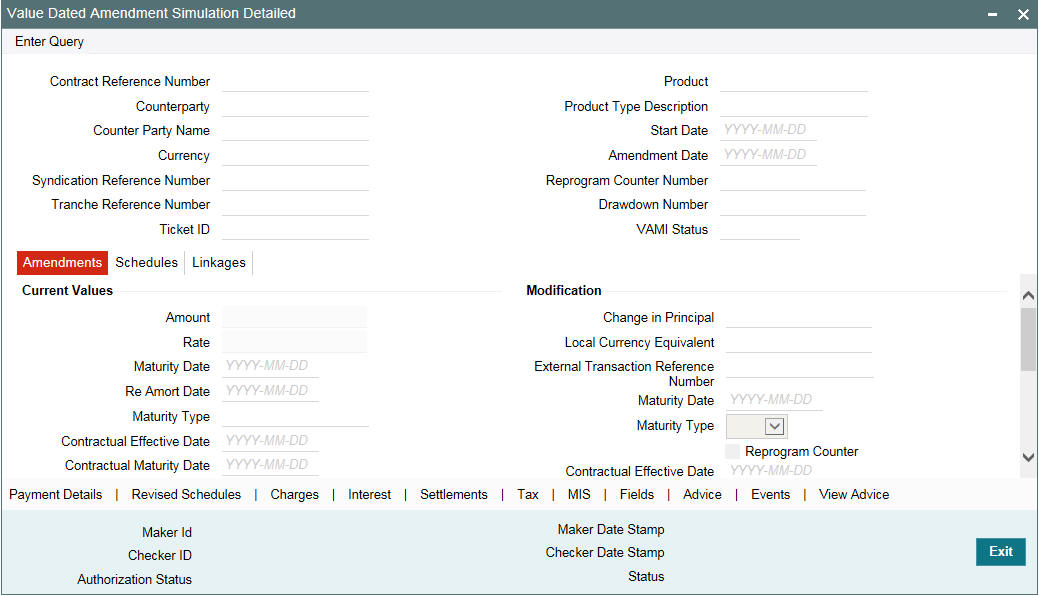Switch to the Schedules tab

146,263
